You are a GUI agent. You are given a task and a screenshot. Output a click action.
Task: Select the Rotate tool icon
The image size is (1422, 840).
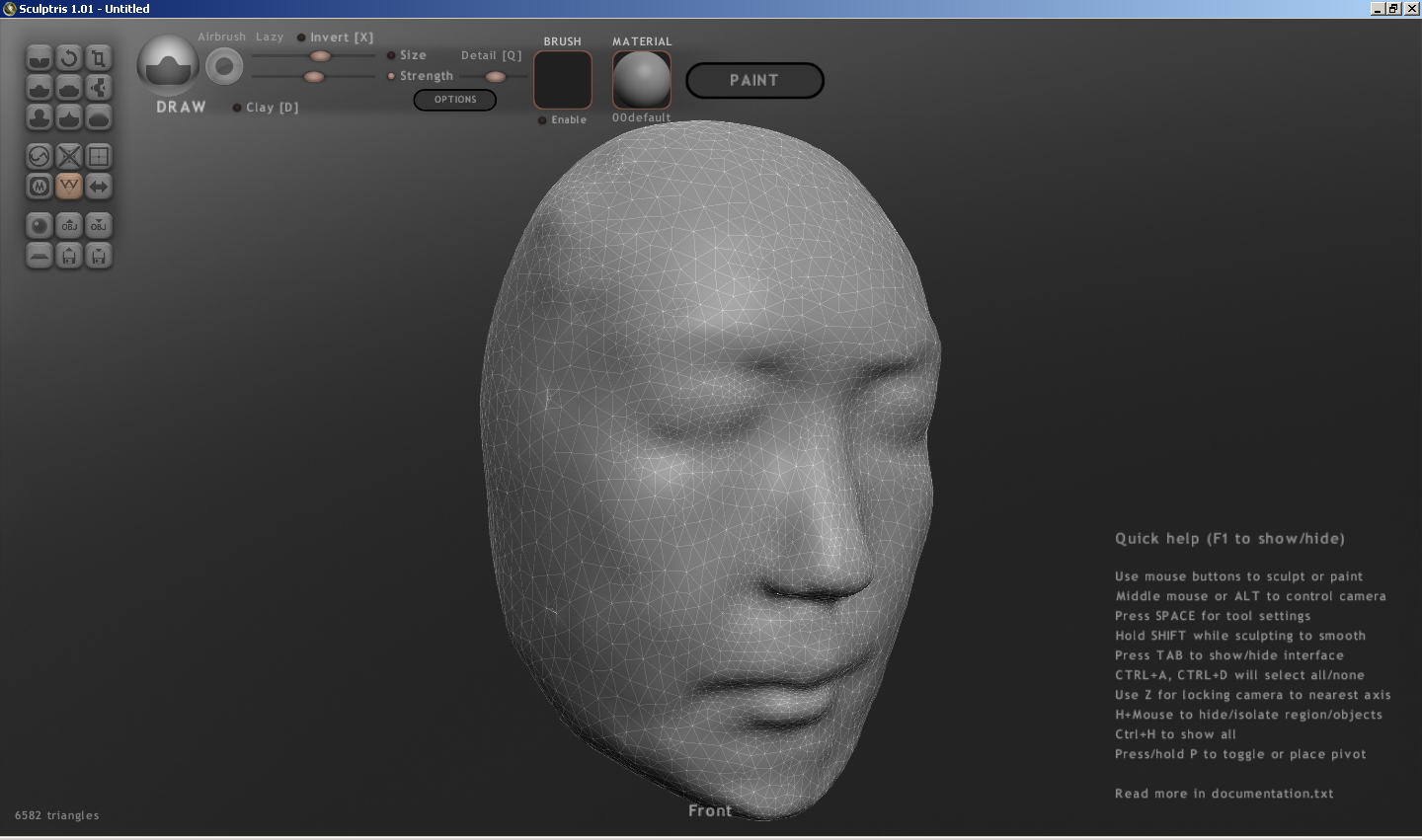(x=68, y=58)
